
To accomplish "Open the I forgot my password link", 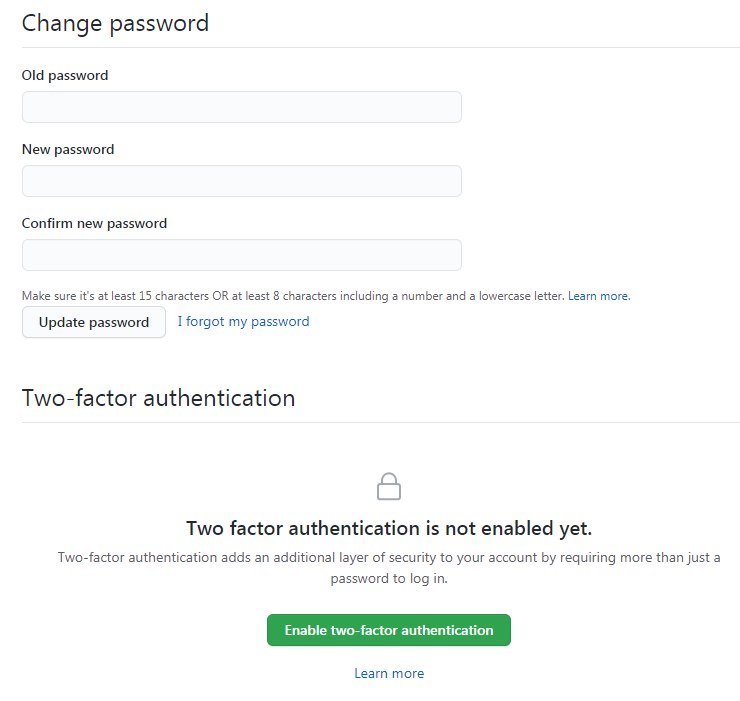I will 243,321.
